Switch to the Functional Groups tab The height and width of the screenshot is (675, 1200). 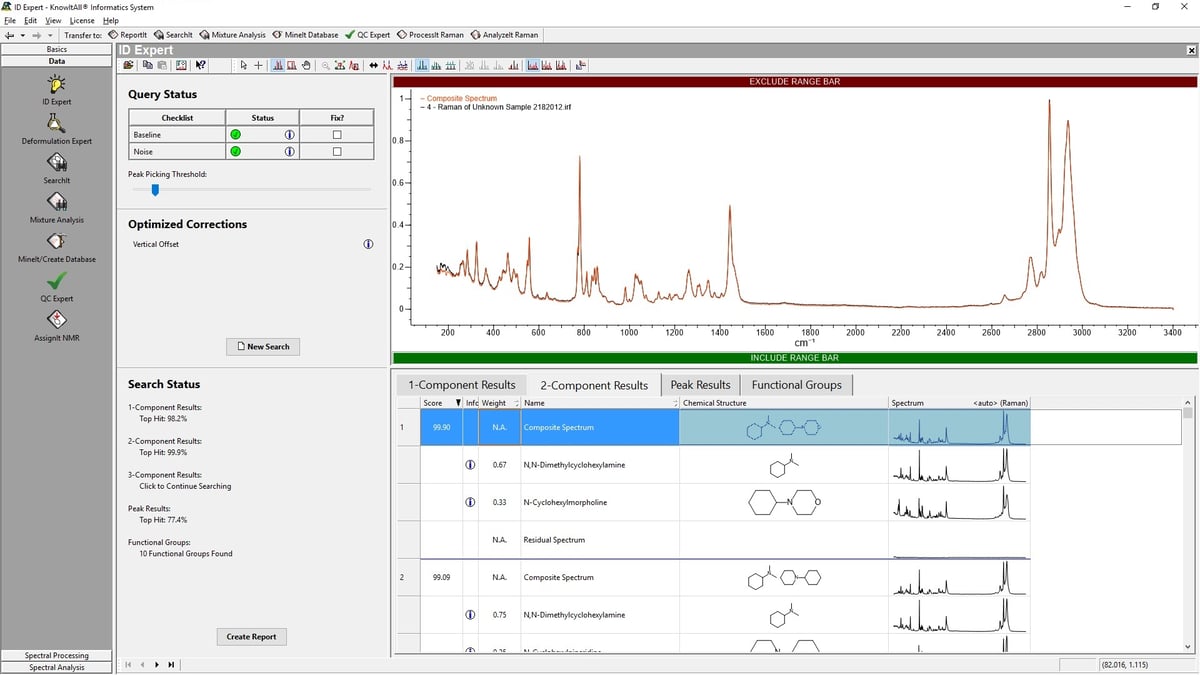pyautogui.click(x=797, y=384)
